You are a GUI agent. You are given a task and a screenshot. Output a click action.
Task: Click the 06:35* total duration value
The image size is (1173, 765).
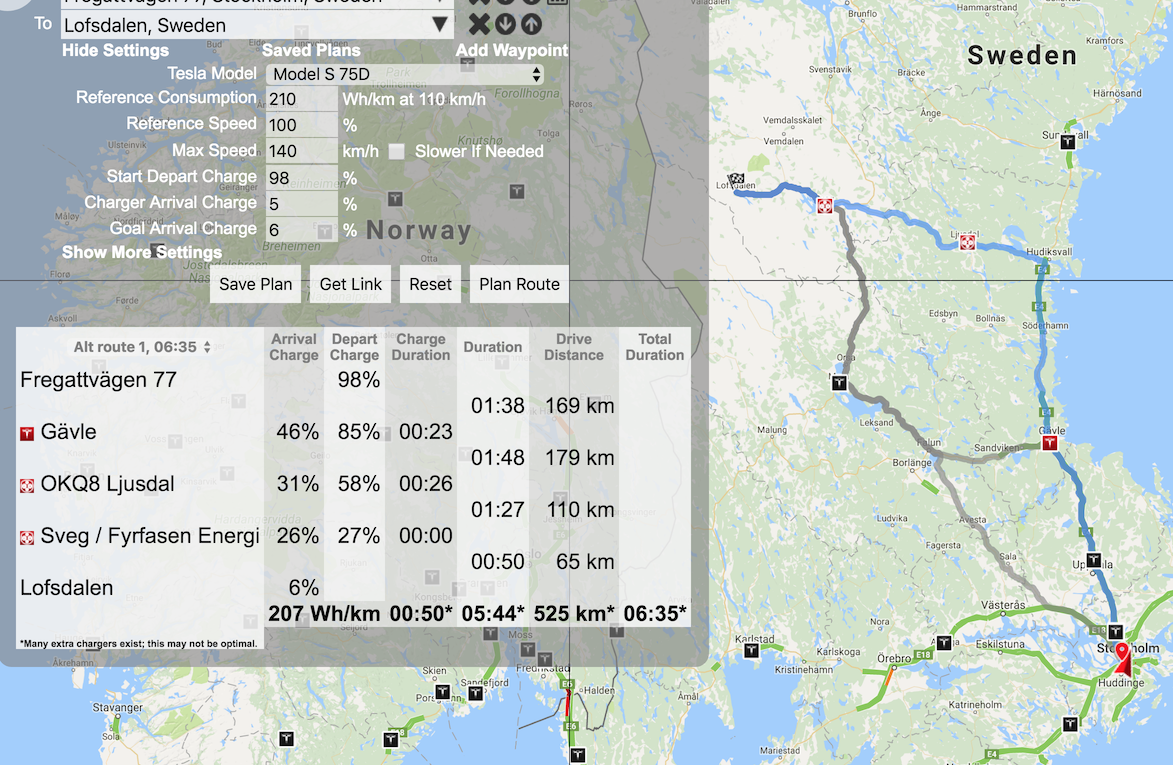pyautogui.click(x=655, y=614)
